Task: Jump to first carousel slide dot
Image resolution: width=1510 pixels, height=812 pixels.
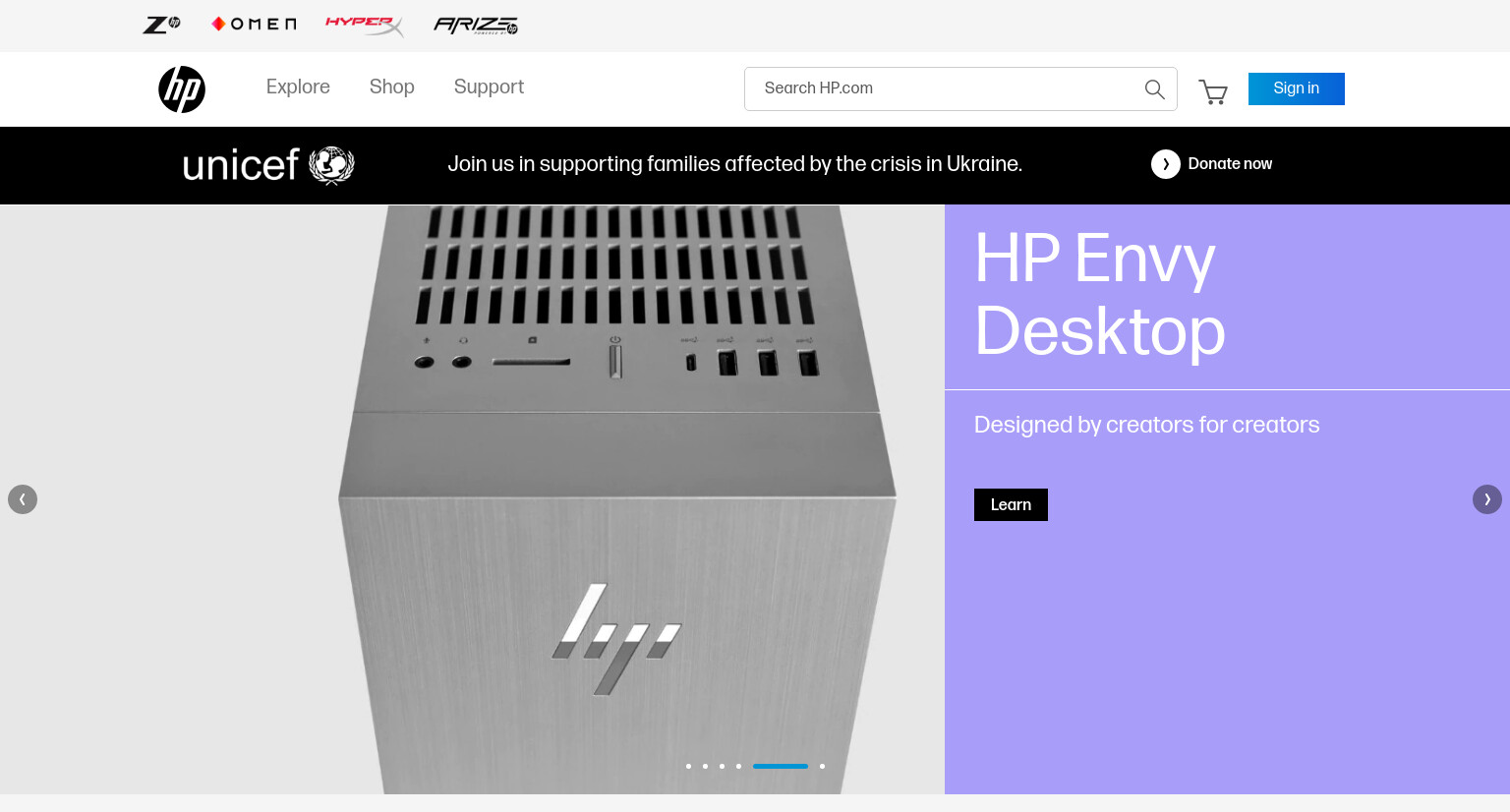Action: (688, 766)
